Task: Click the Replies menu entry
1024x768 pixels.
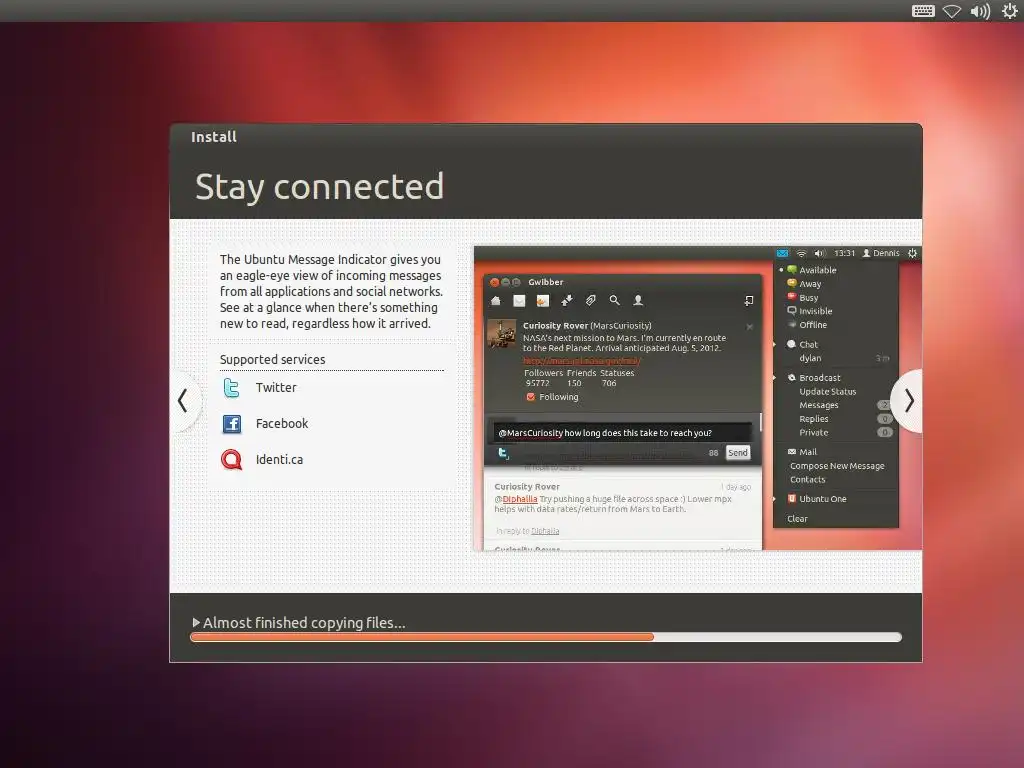Action: tap(814, 419)
